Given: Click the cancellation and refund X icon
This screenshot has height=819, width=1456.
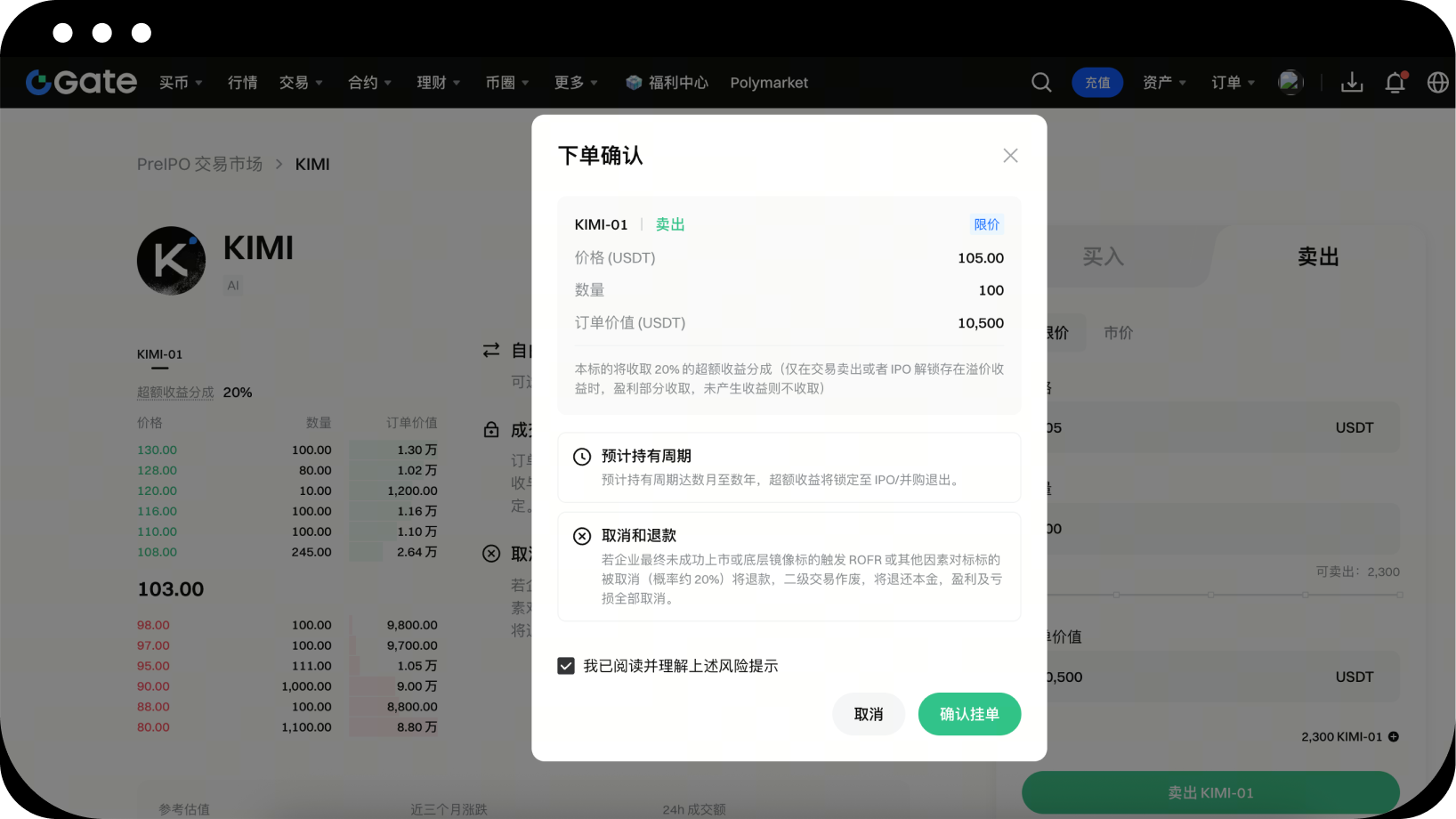Looking at the screenshot, I should pyautogui.click(x=582, y=536).
